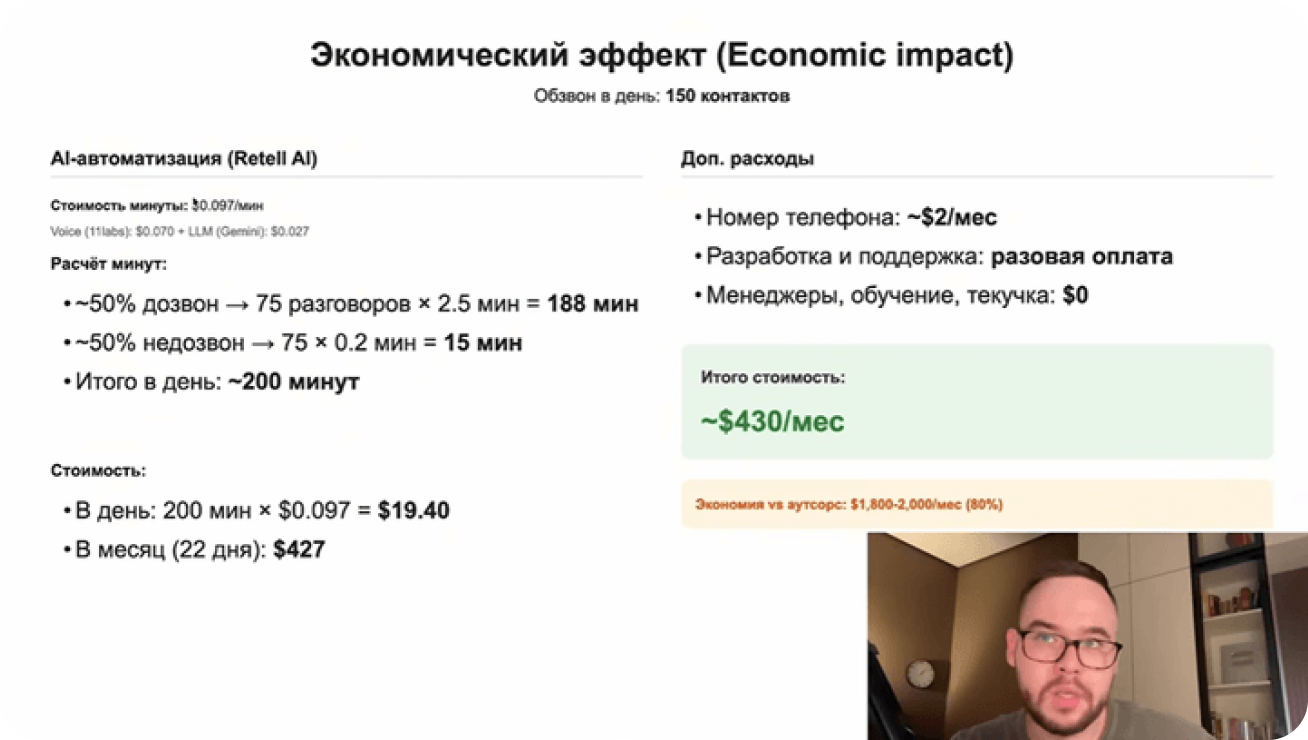
Task: Select the "Расчёт минут:" subheading
Action: coord(108,265)
